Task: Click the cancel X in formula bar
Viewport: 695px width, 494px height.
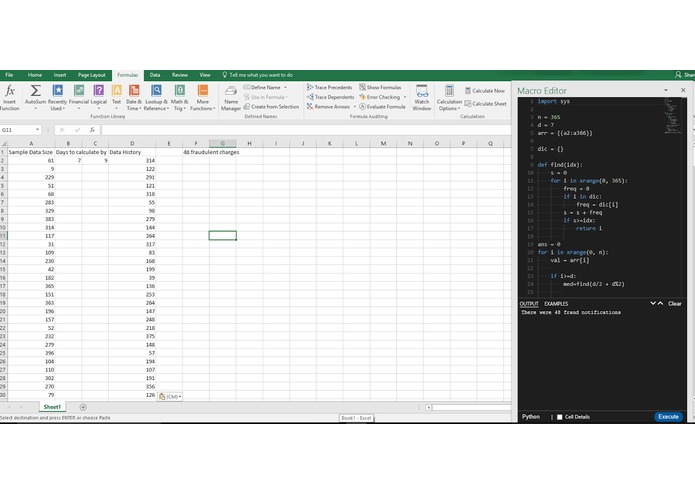Action: click(x=62, y=130)
